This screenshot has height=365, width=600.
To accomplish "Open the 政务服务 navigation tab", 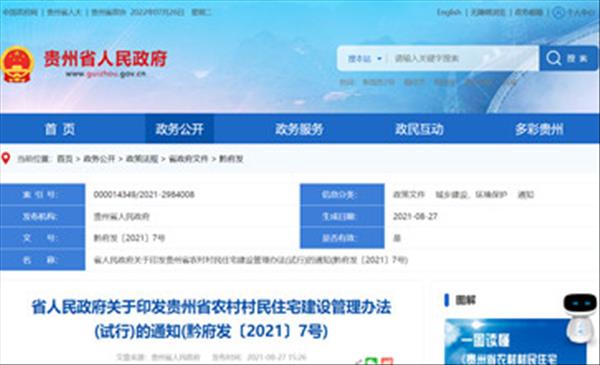I will coord(299,129).
